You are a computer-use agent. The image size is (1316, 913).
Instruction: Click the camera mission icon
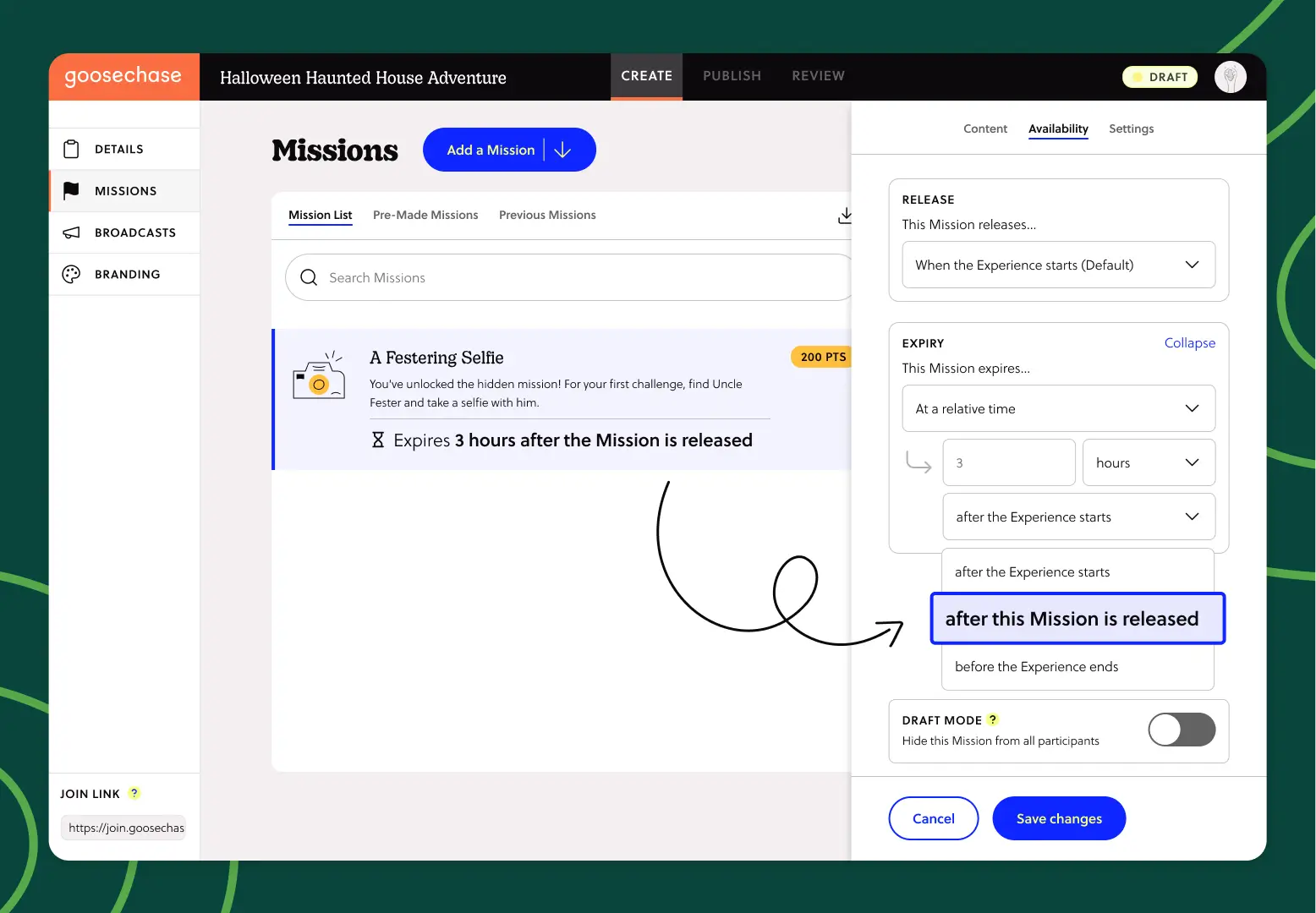tap(319, 375)
